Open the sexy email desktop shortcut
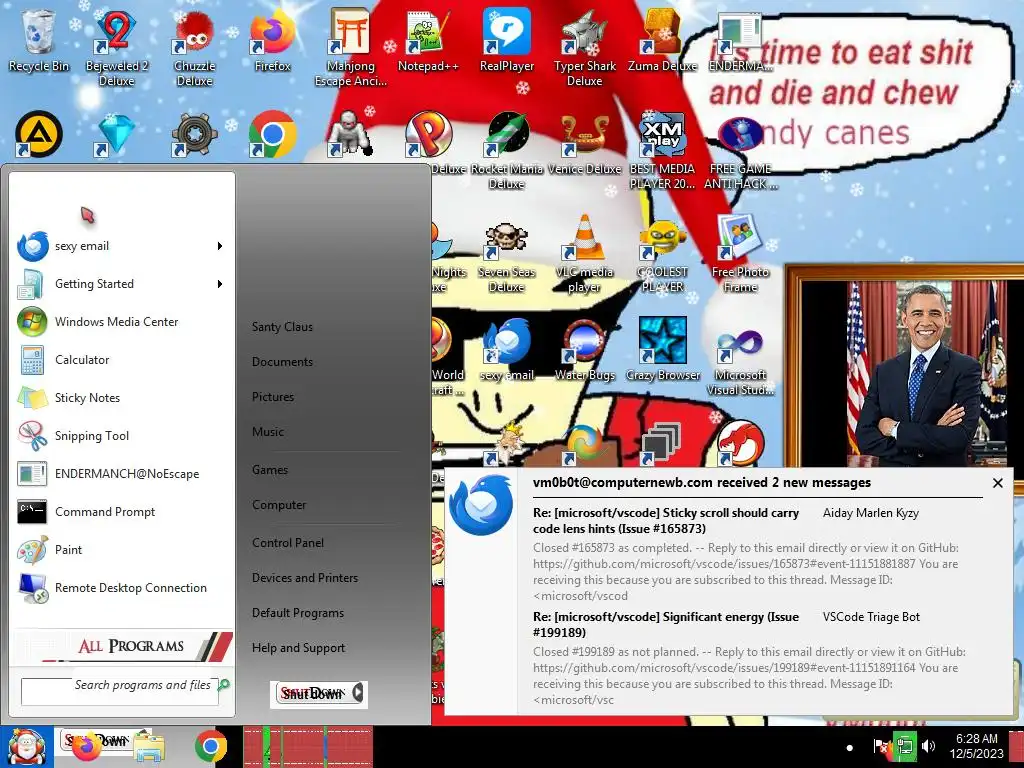The width and height of the screenshot is (1024, 768). coord(507,351)
